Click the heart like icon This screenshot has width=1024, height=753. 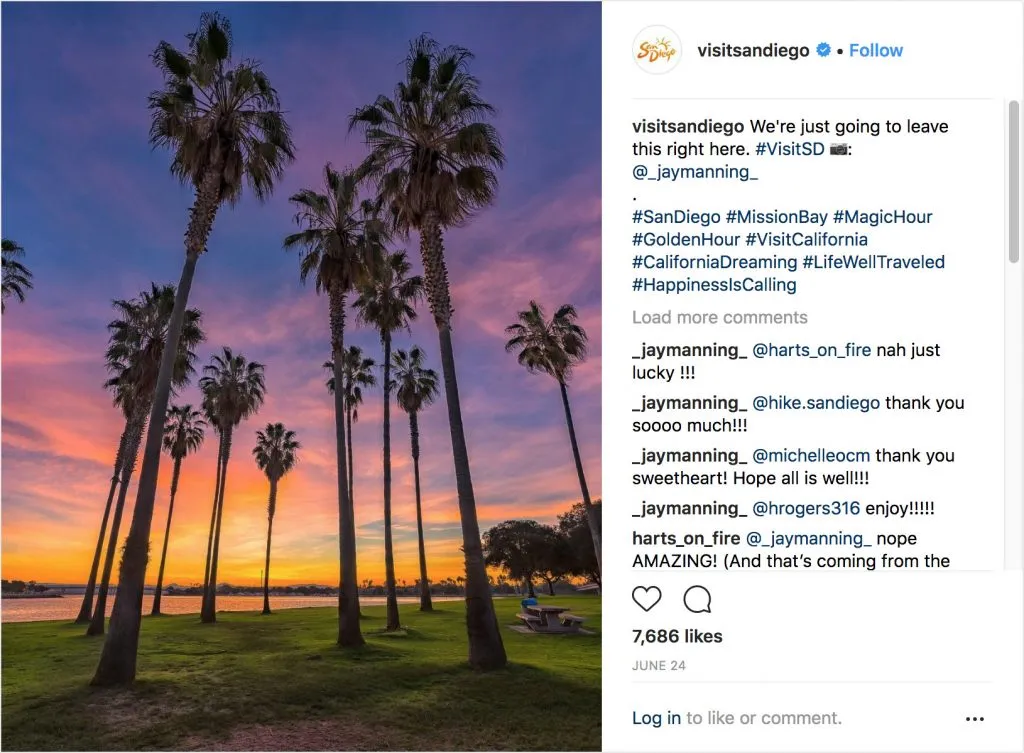click(647, 599)
